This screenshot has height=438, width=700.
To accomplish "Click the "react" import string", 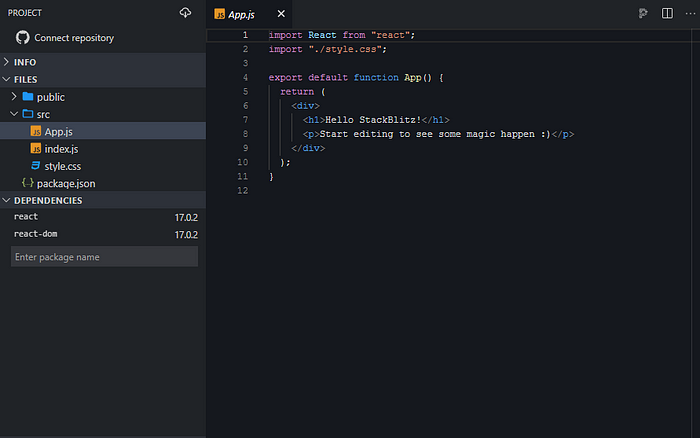I will [x=390, y=35].
